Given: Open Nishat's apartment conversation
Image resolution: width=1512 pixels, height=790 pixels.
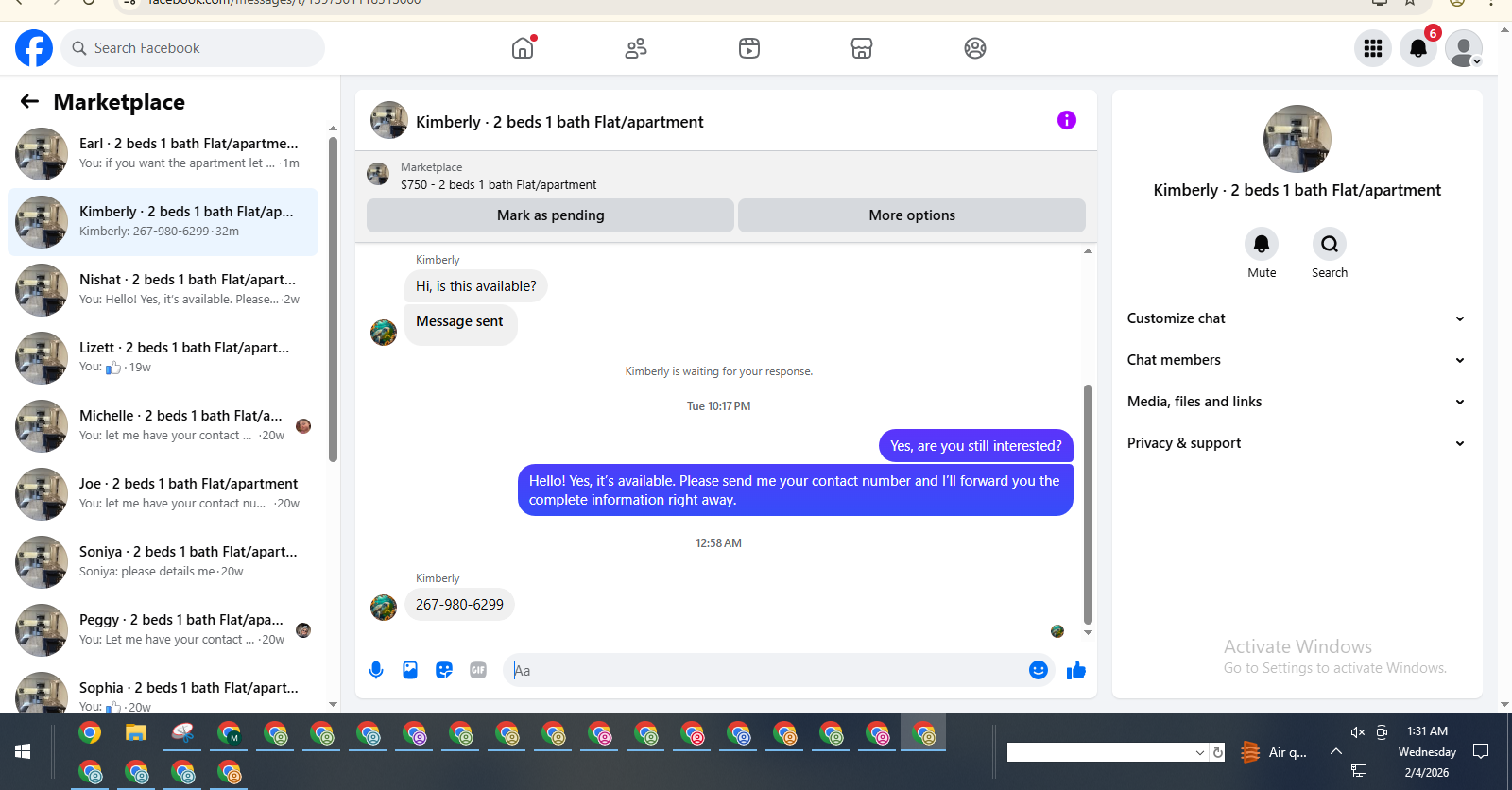Looking at the screenshot, I should tap(163, 290).
